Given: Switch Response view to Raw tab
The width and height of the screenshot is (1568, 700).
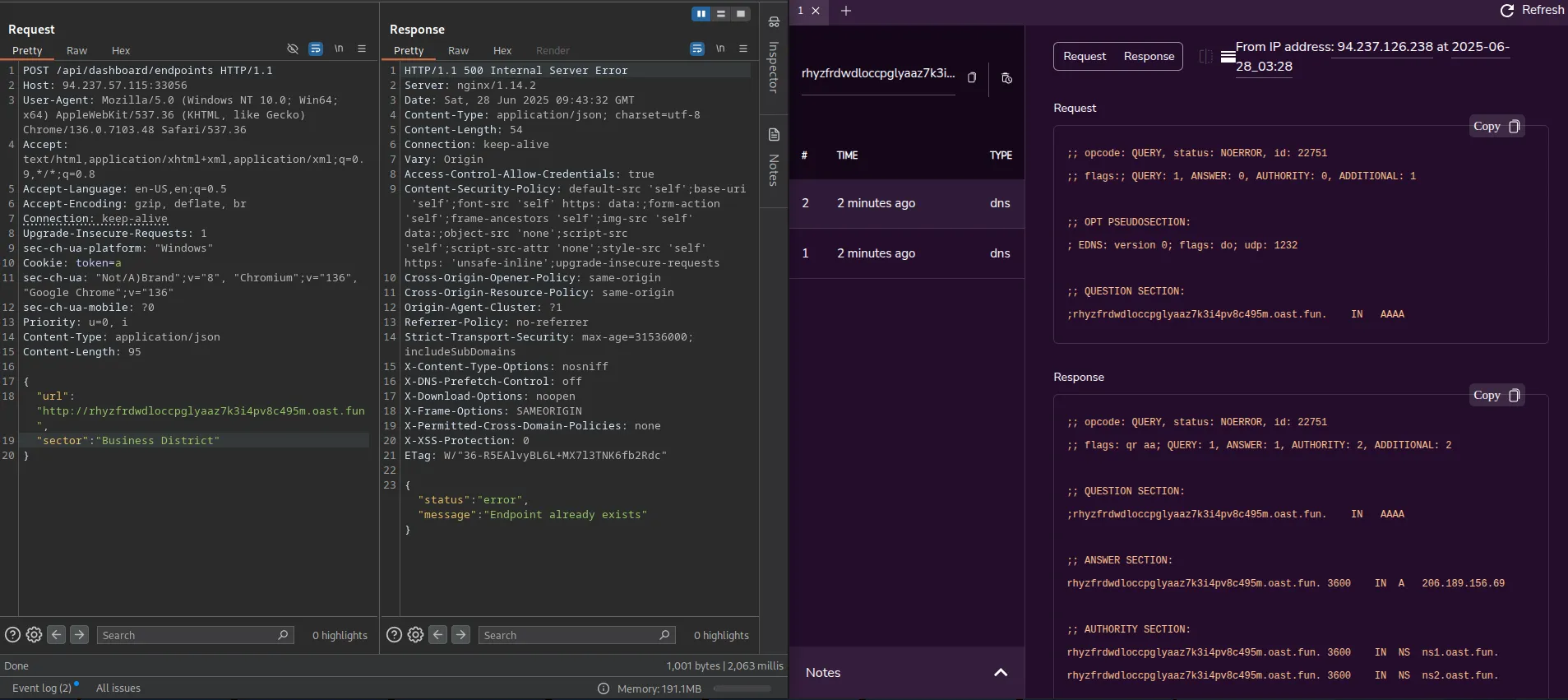Looking at the screenshot, I should click(x=458, y=51).
